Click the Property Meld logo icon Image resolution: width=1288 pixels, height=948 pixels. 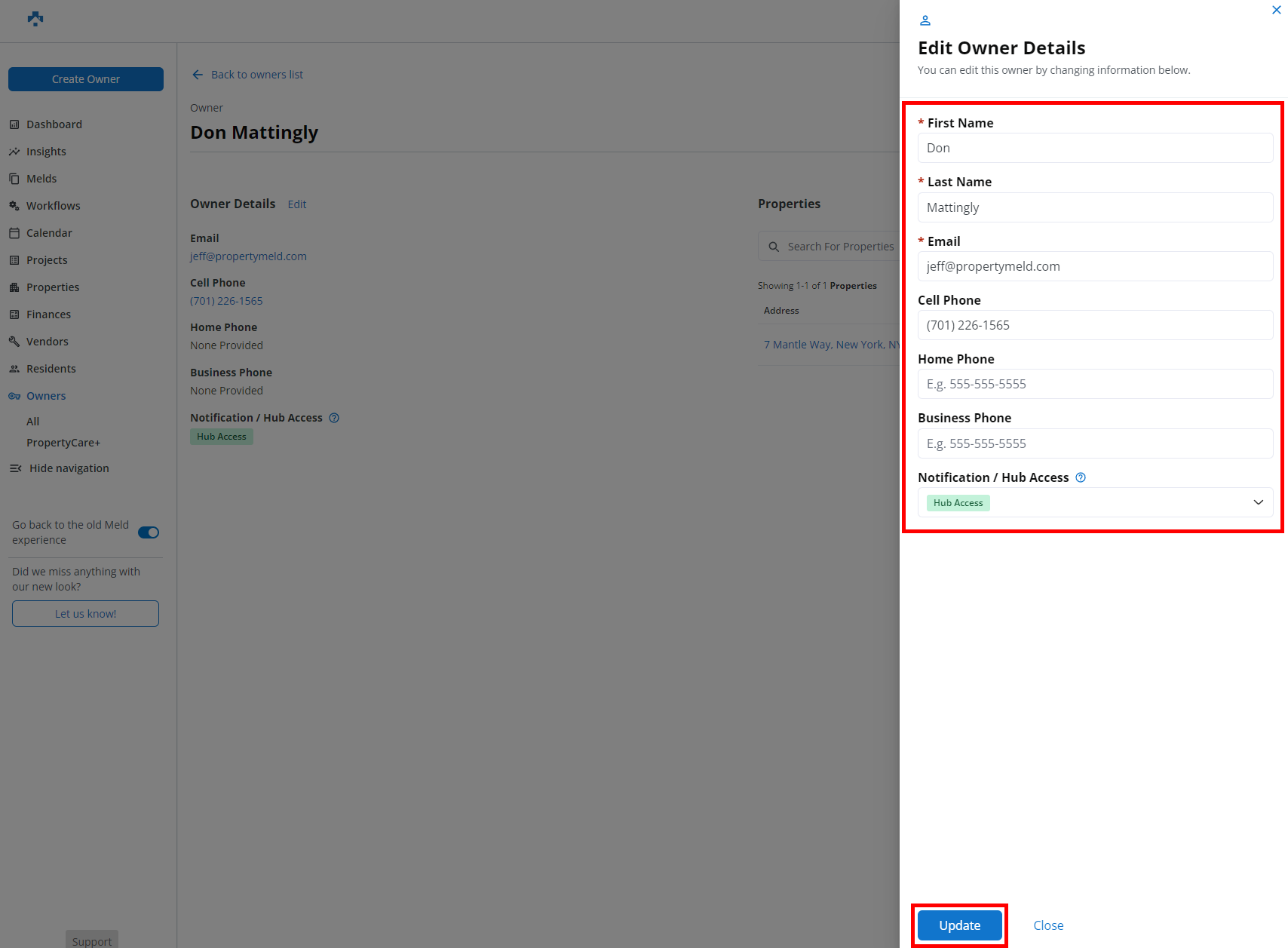(35, 19)
